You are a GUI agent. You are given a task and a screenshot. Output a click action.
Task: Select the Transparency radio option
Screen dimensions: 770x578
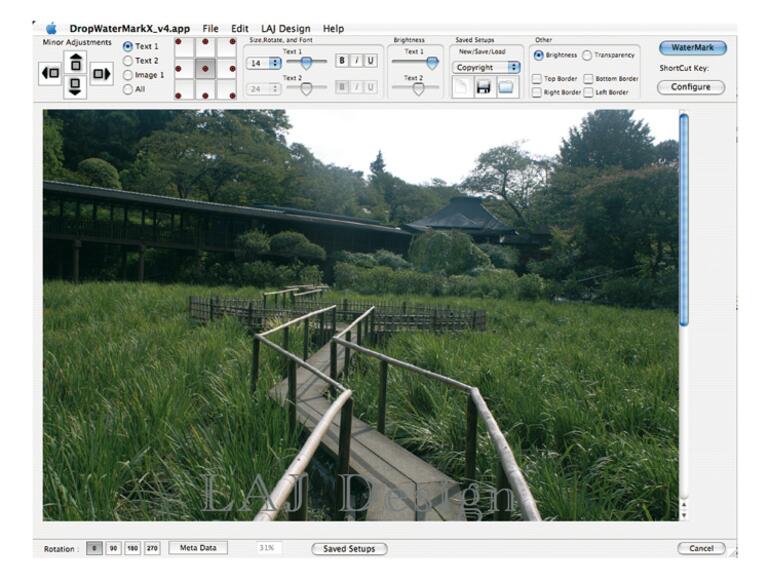tap(587, 55)
